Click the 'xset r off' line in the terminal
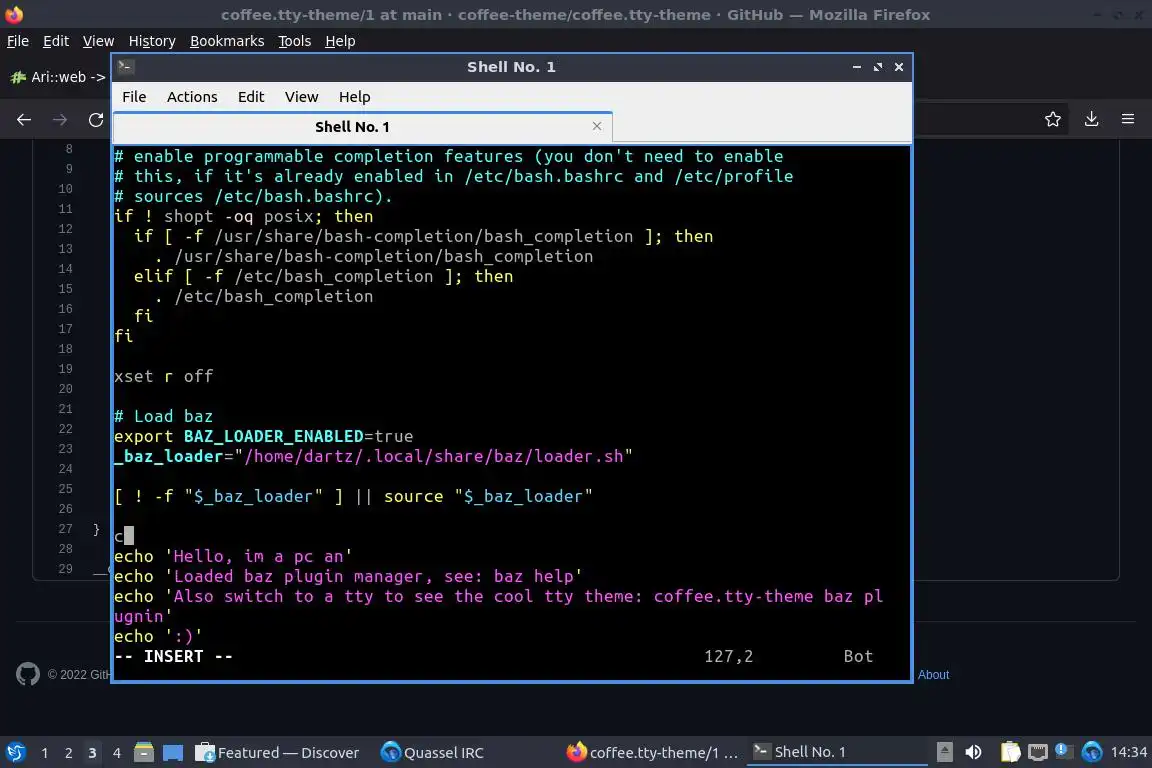 tap(163, 376)
